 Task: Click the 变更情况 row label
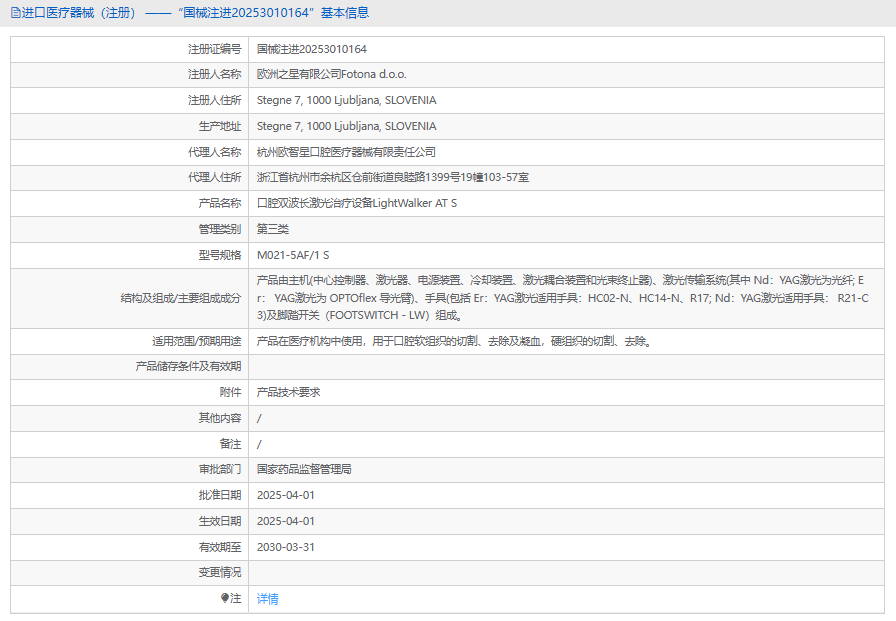[x=220, y=572]
